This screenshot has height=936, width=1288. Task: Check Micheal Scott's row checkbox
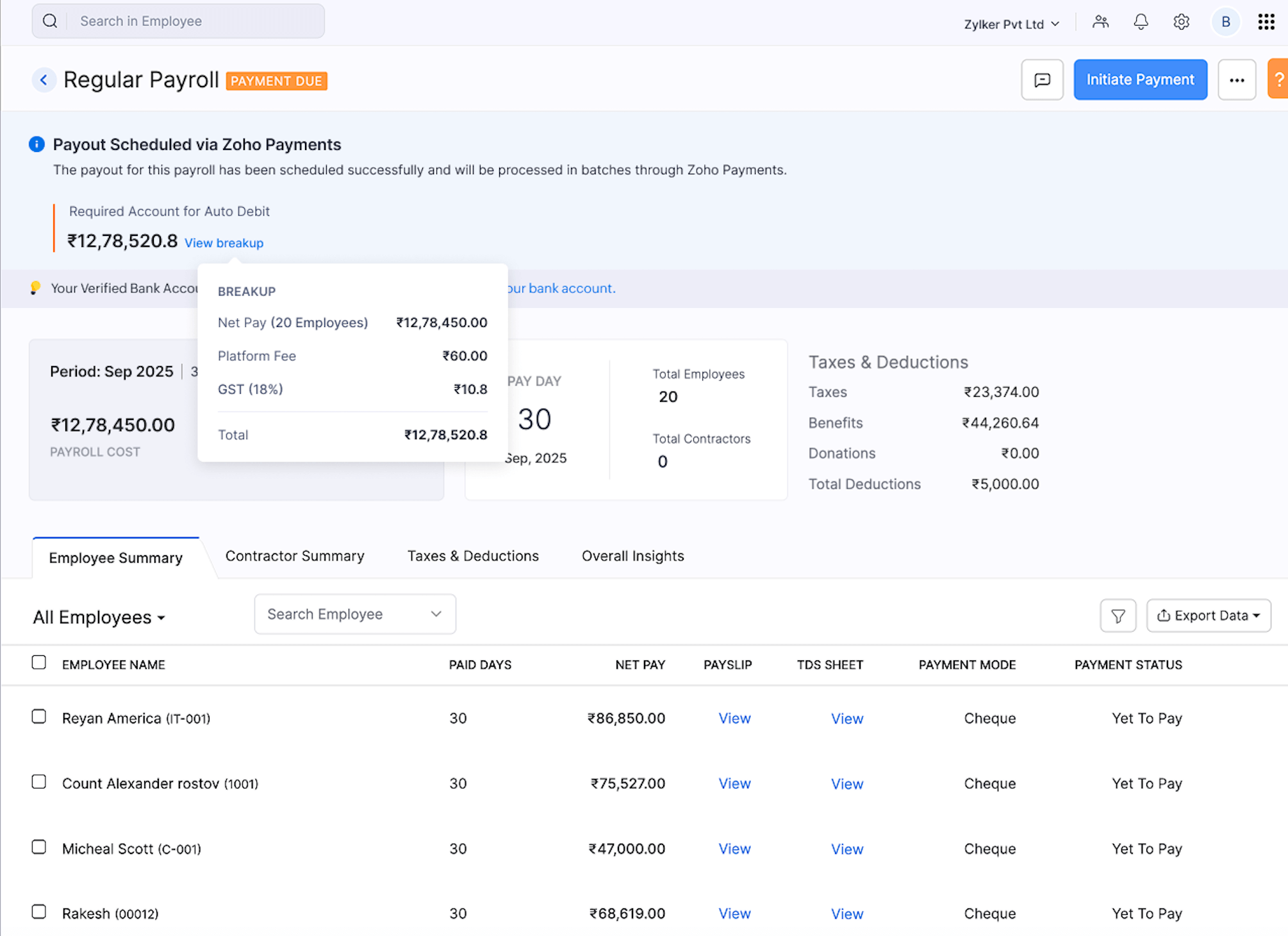click(38, 847)
